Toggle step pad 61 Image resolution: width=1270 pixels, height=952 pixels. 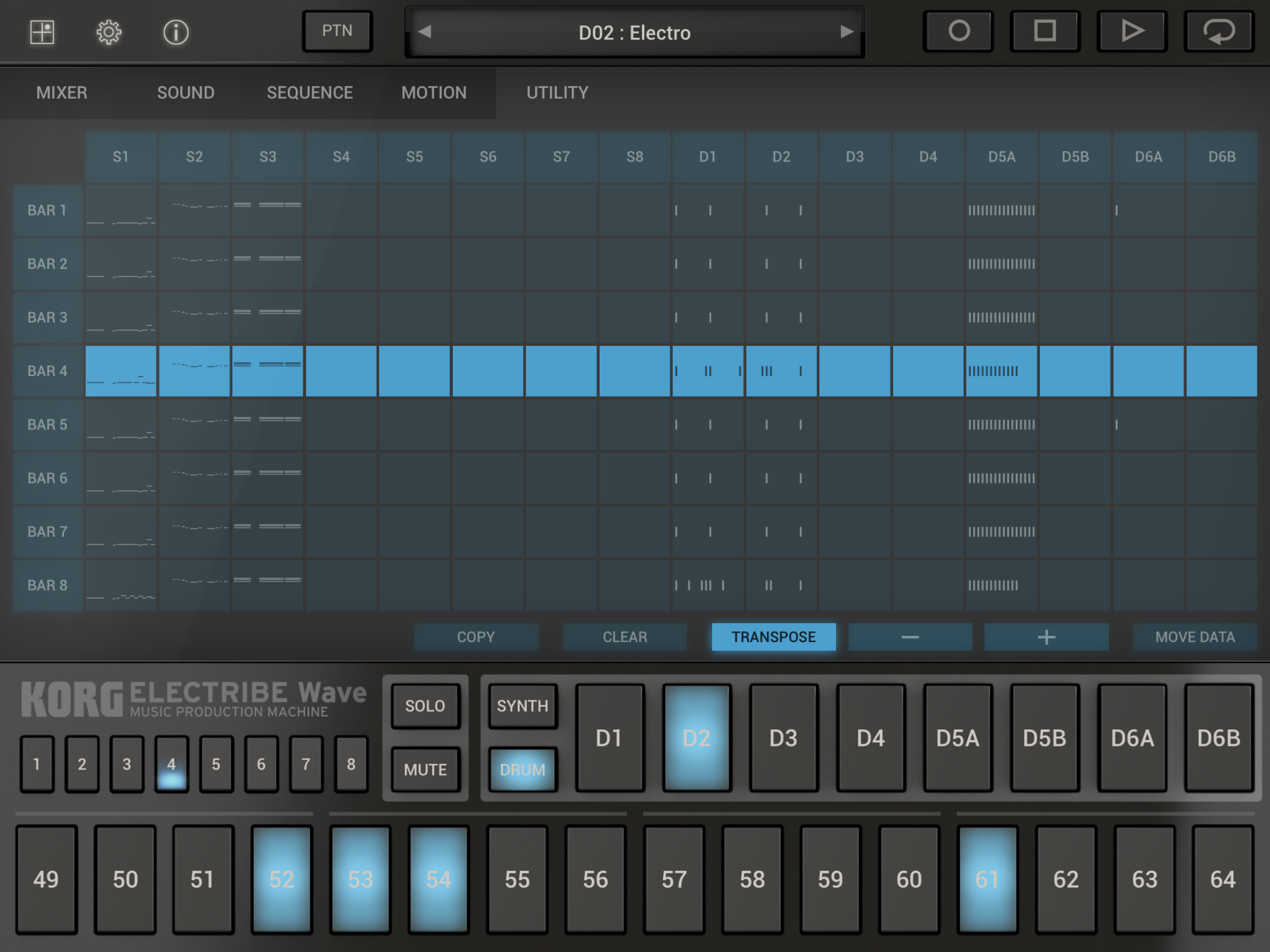tap(987, 879)
